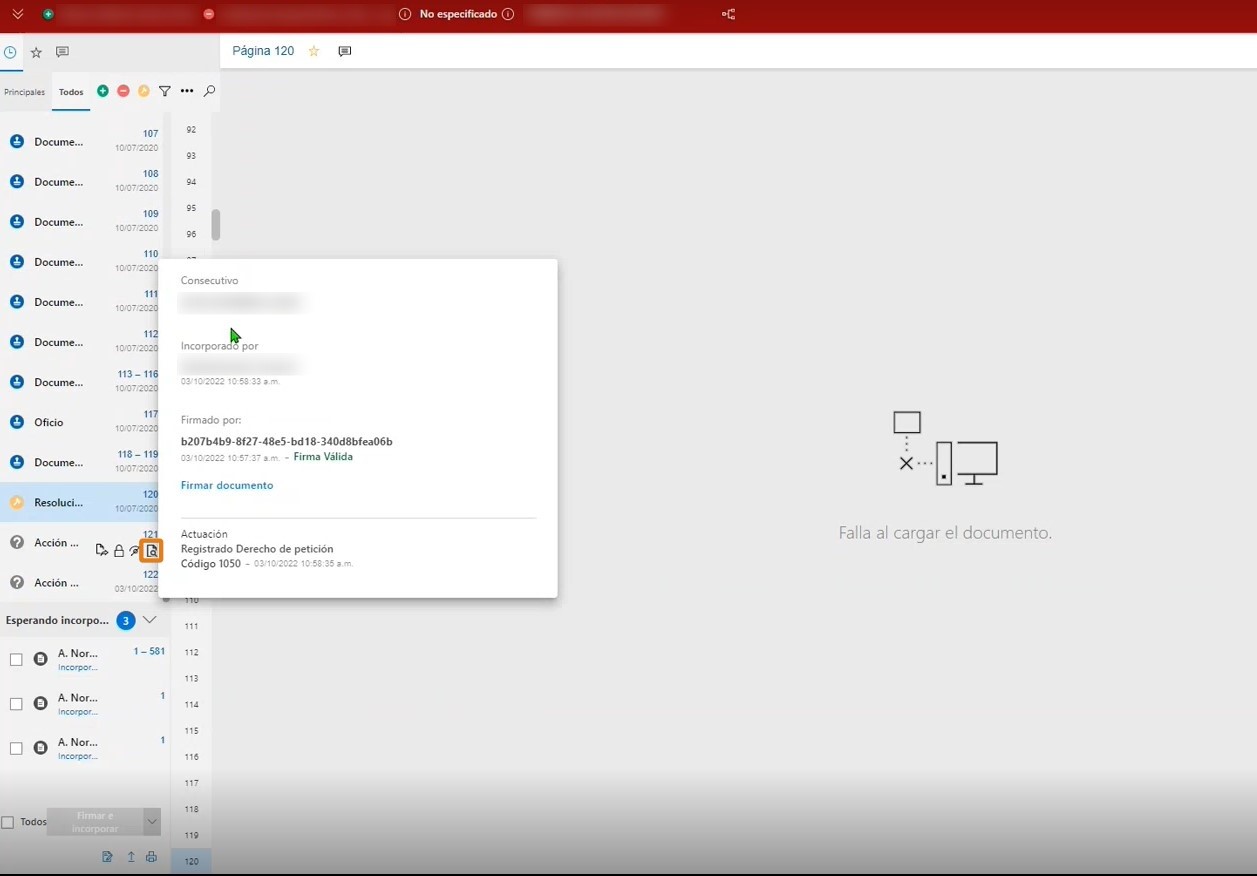Collapse the Esperando incorpo... section chevron
This screenshot has width=1257, height=876.
pyautogui.click(x=150, y=620)
